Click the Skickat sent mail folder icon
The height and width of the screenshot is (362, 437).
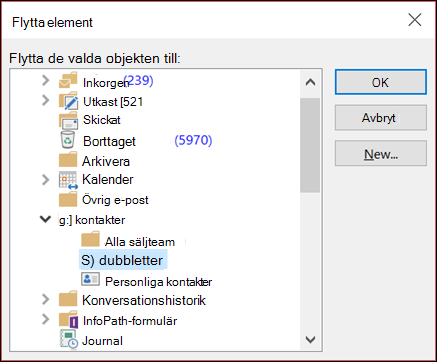click(x=68, y=120)
